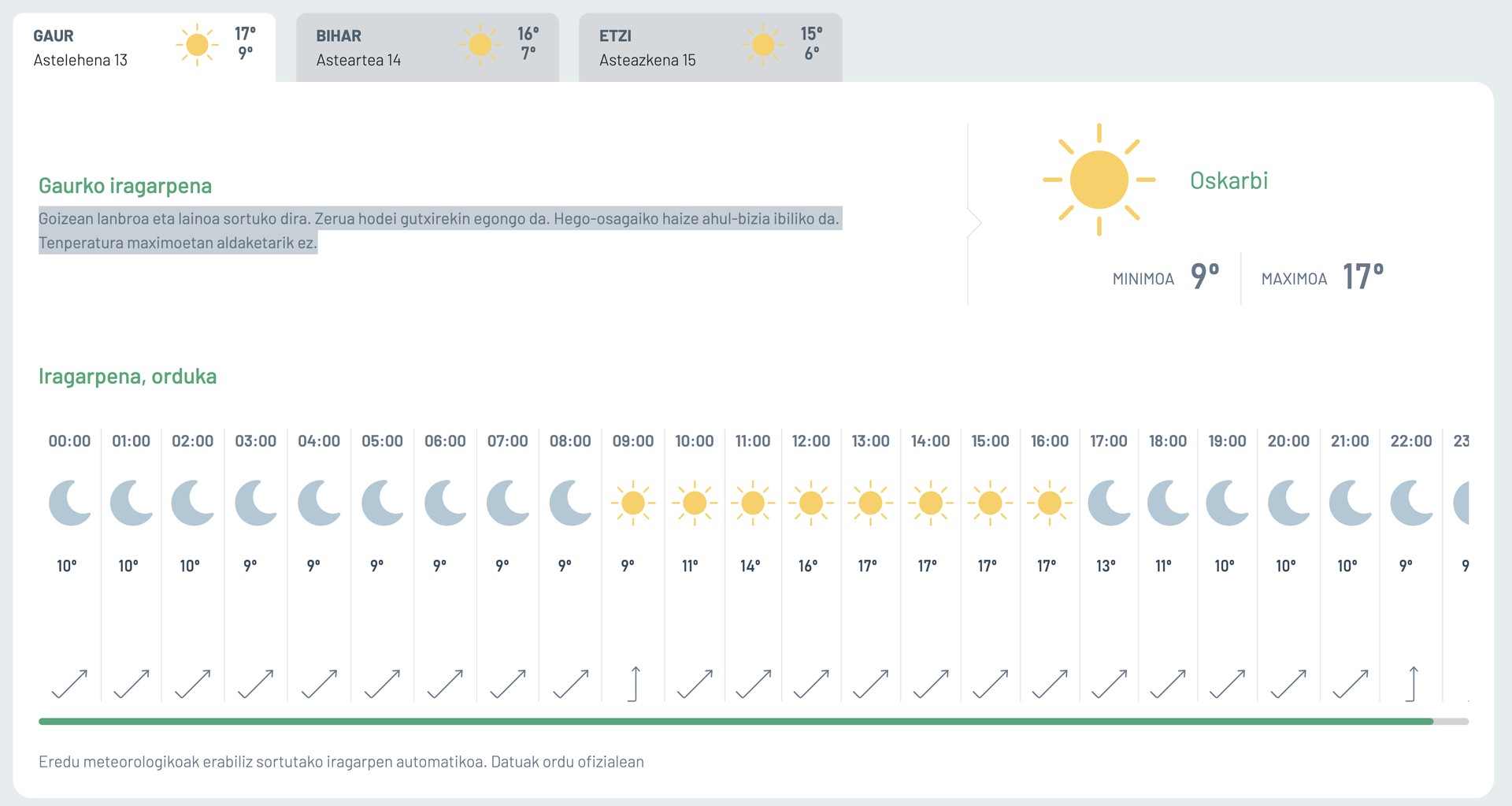Click the wind arrow at 00:00

[x=69, y=683]
